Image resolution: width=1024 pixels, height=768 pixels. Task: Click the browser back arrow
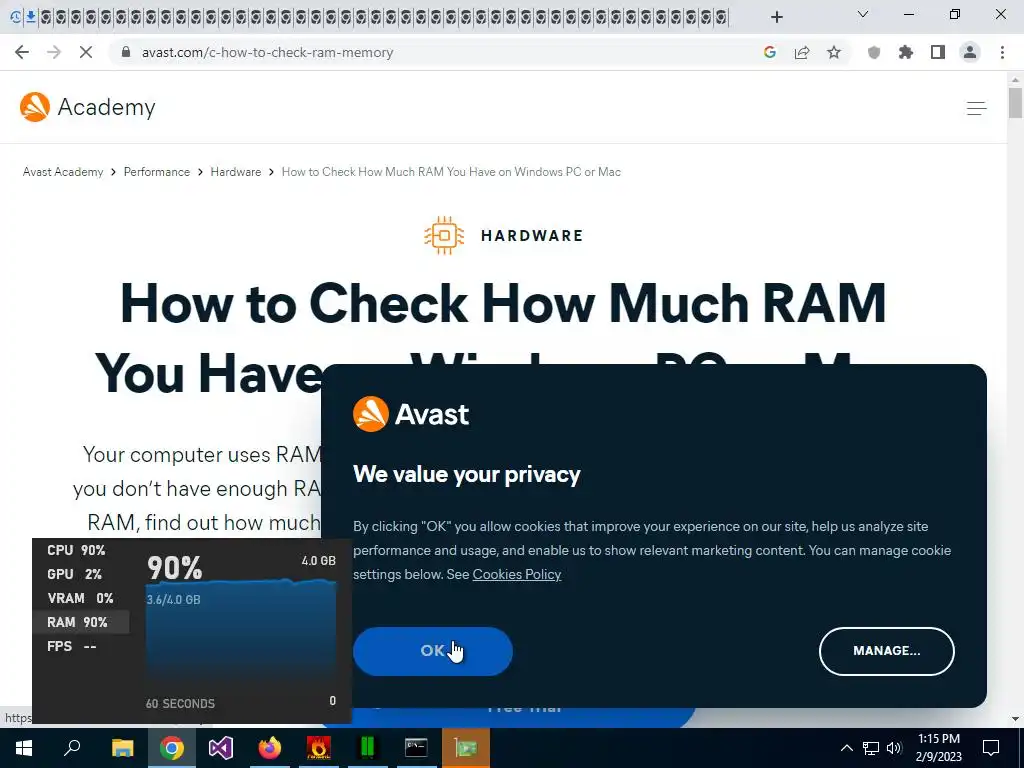pos(22,52)
